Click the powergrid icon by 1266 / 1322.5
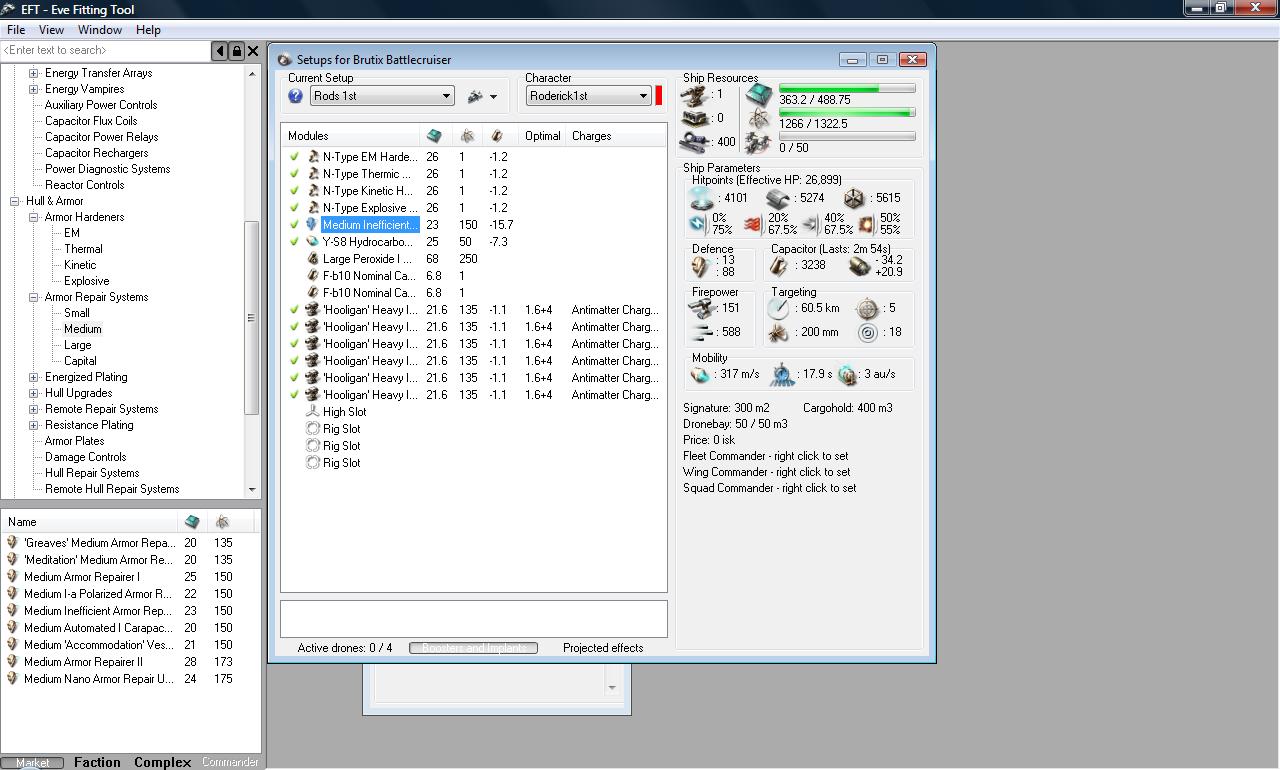Image resolution: width=1280 pixels, height=770 pixels. [x=760, y=119]
